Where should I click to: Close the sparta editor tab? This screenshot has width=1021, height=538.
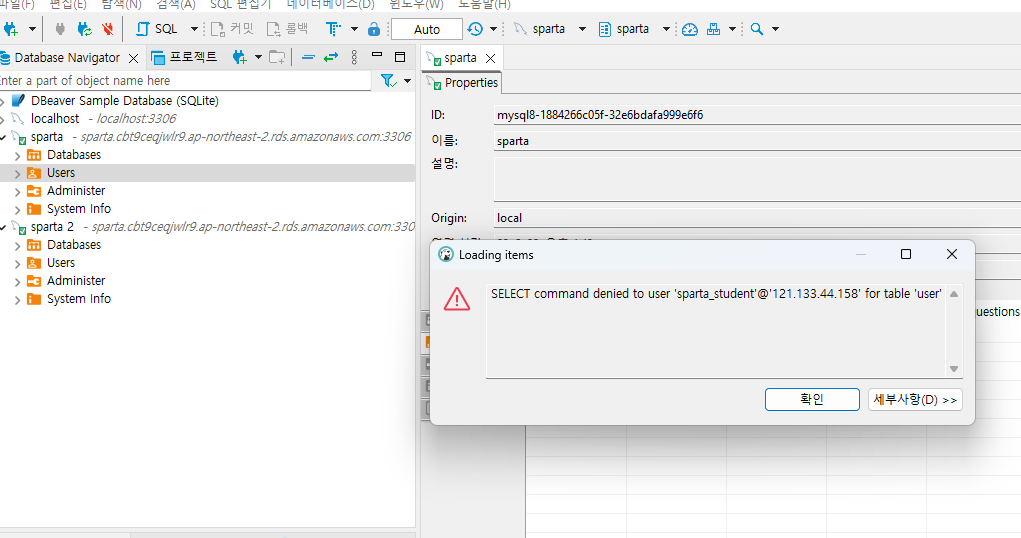tap(490, 59)
